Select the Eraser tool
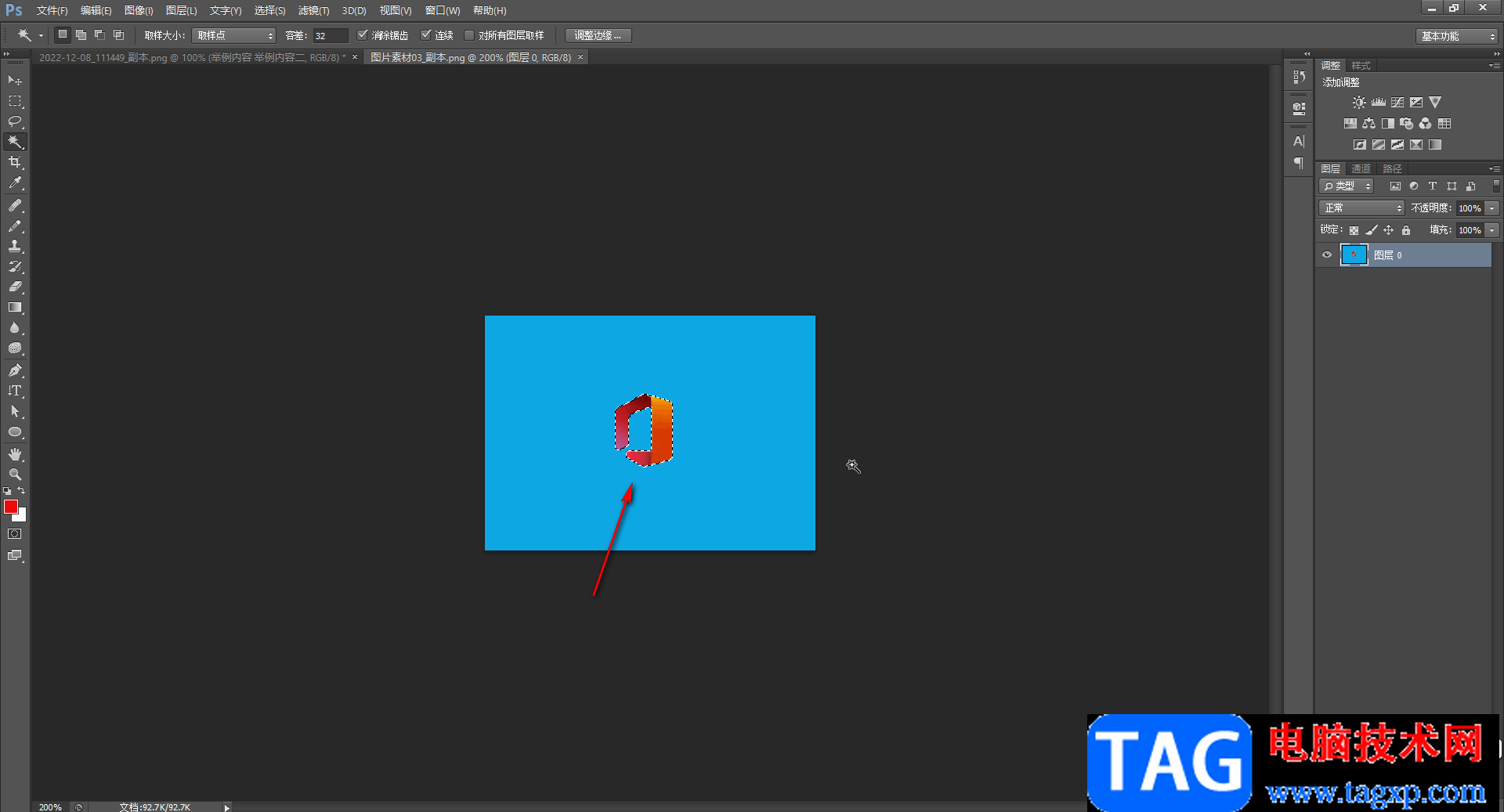 tap(15, 287)
